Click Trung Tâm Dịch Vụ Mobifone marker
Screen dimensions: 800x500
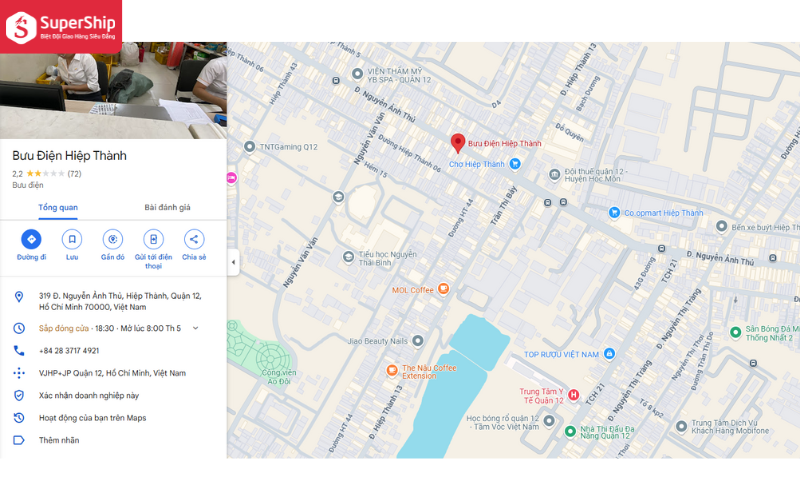(681, 426)
